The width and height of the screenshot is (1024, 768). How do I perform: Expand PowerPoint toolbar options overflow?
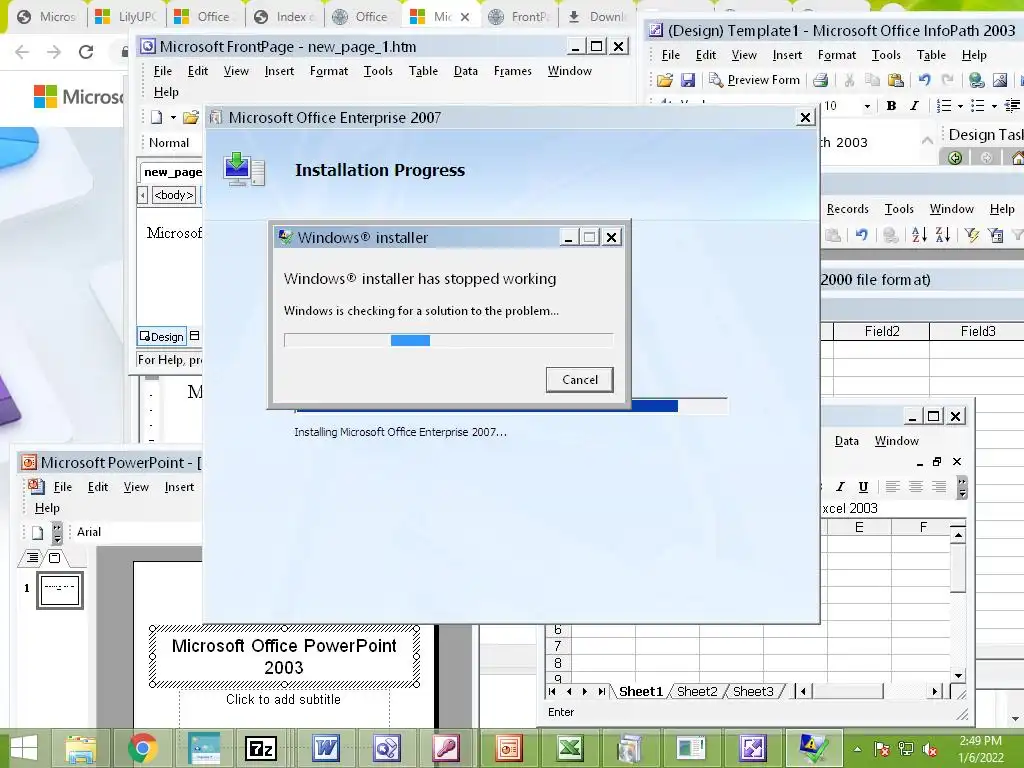point(57,532)
